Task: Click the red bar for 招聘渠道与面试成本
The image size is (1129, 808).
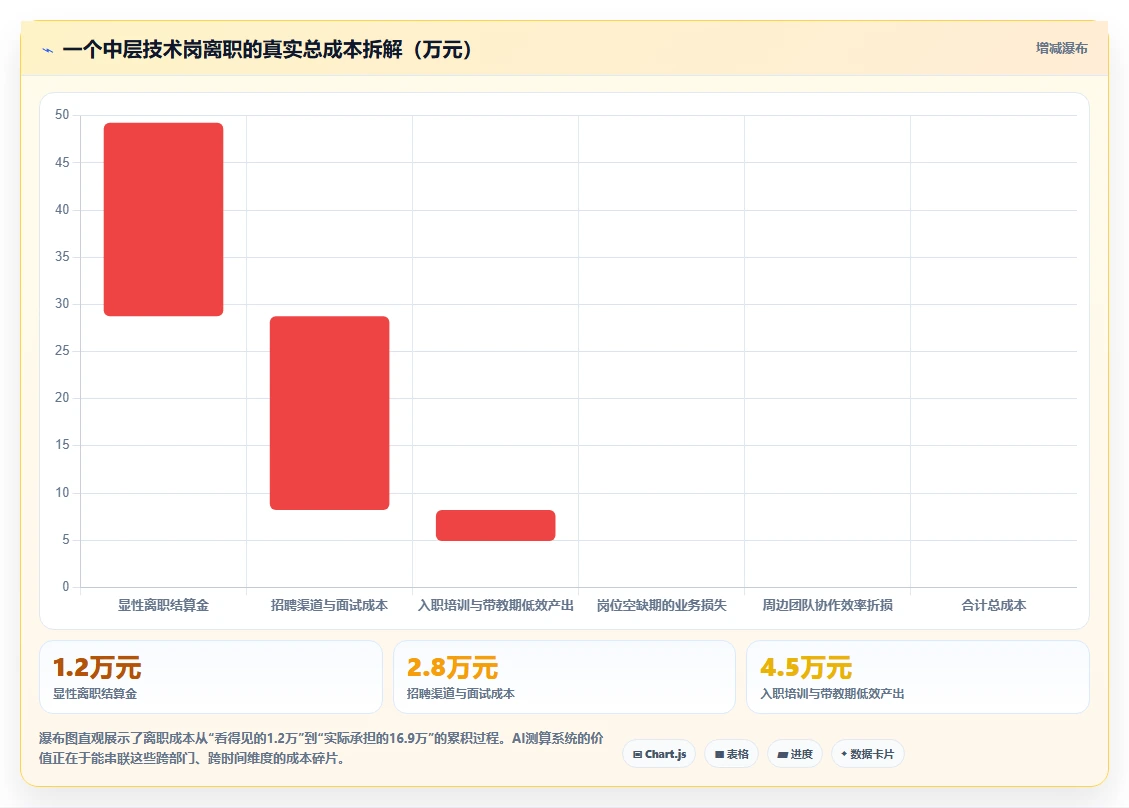Action: (x=330, y=413)
